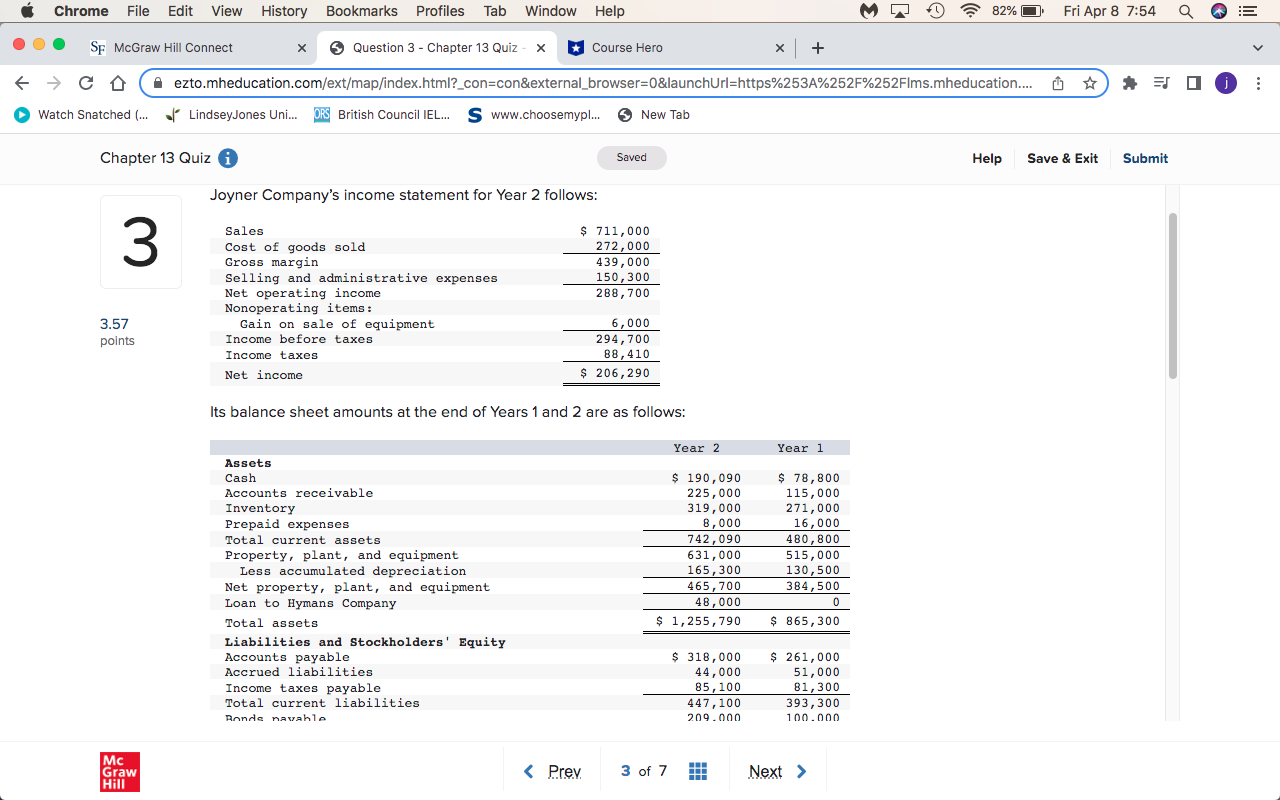Bookmark this page with the star icon

[x=1092, y=84]
